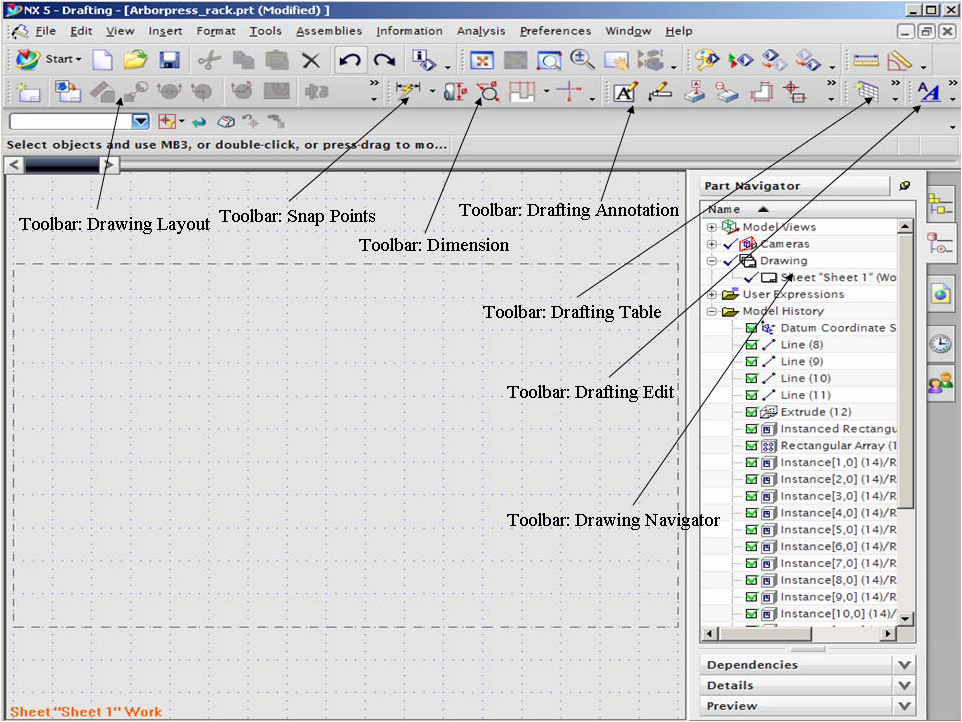Screen dimensions: 962x722
Task: Toggle the Cameras visibility check mark
Action: [x=727, y=243]
